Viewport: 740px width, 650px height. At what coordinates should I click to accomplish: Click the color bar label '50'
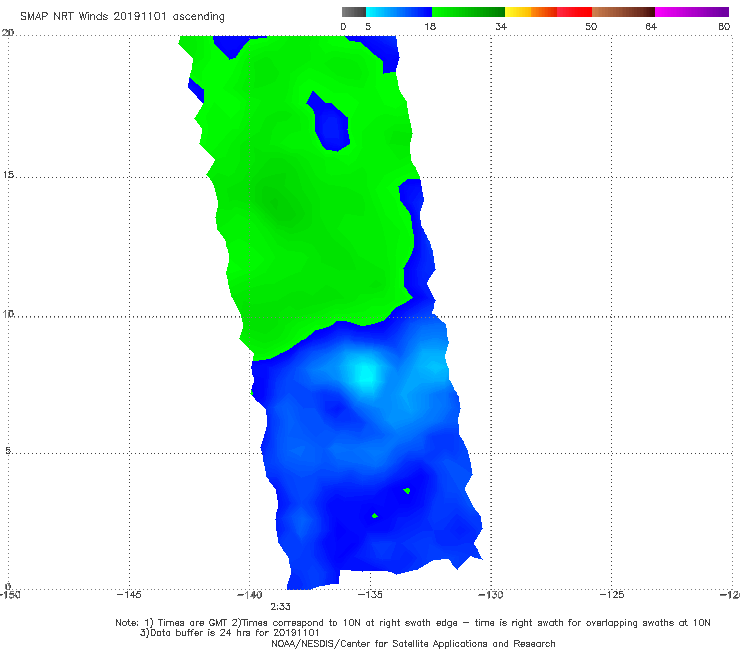(x=591, y=26)
